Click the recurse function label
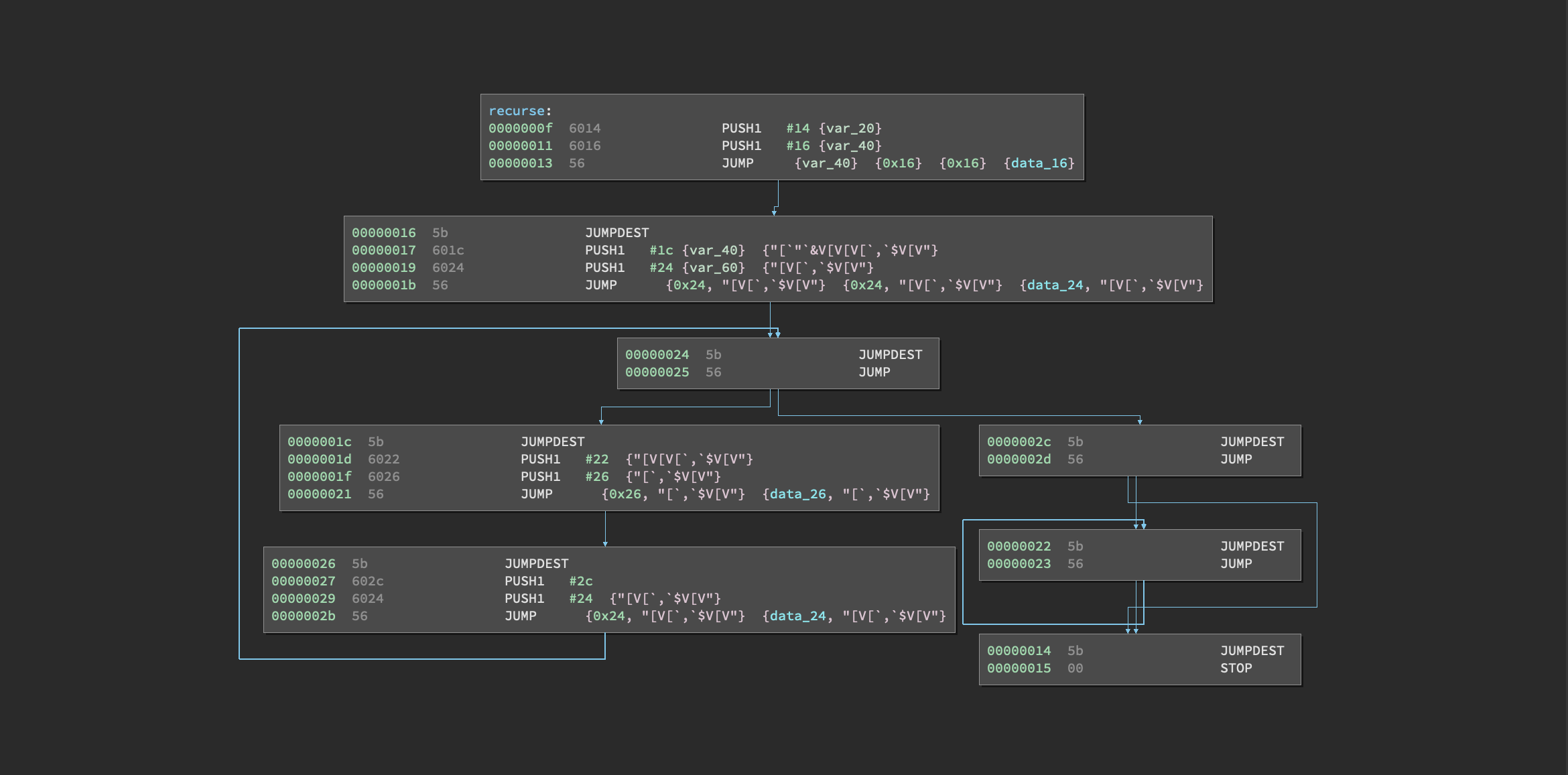Screen dimensions: 1568x775 tap(516, 111)
